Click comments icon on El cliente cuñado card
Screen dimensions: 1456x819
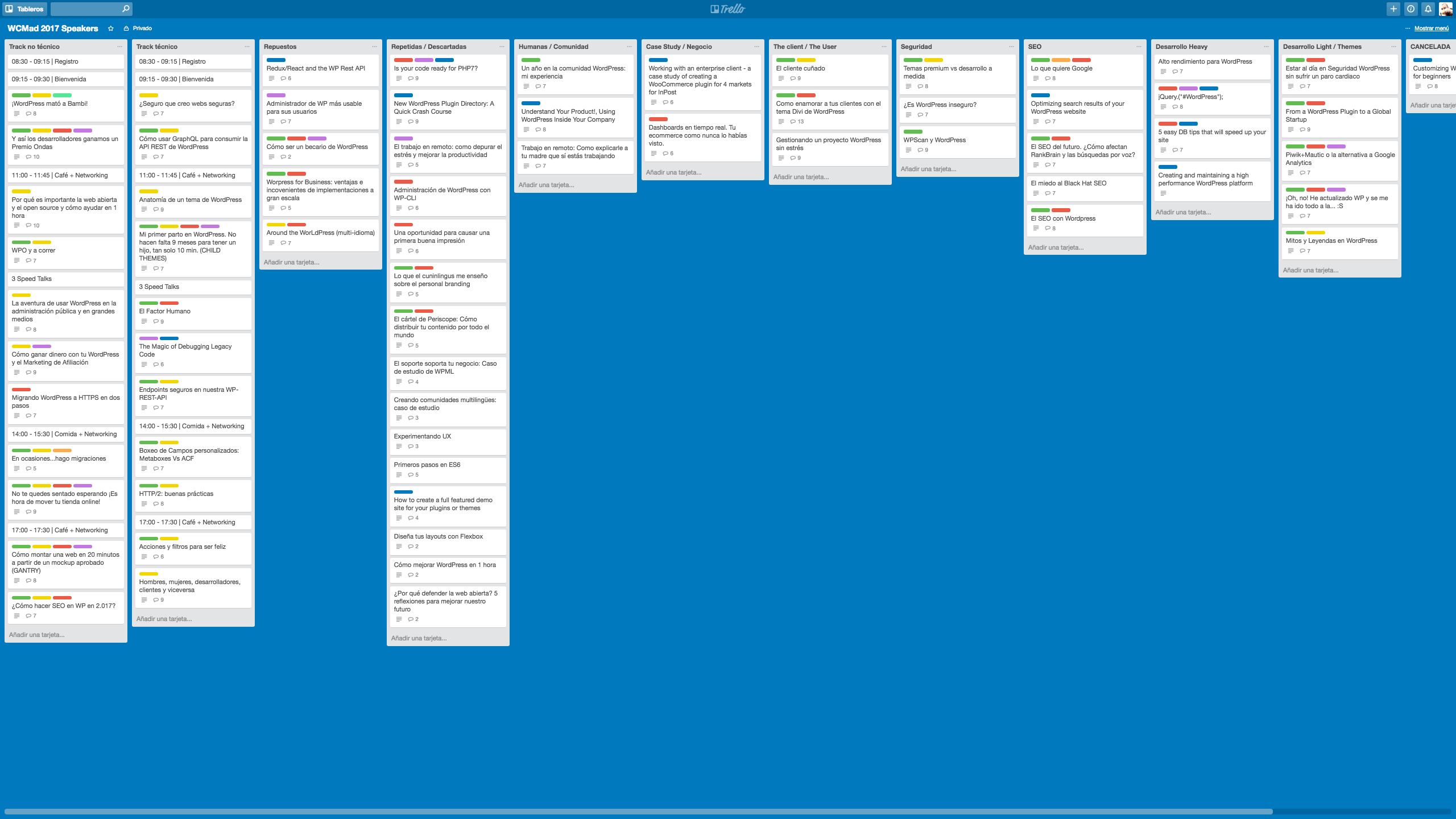[x=793, y=78]
